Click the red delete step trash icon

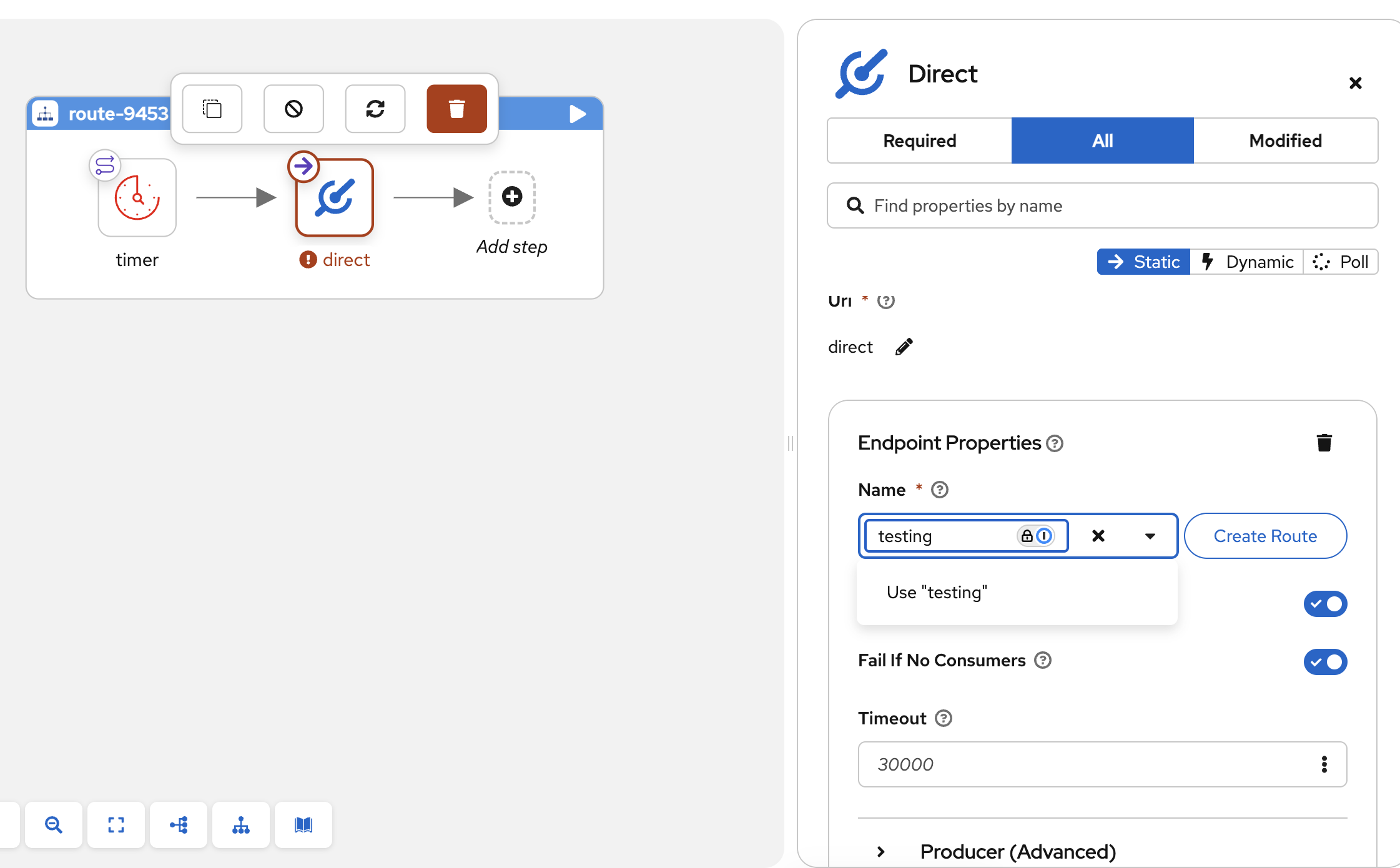tap(456, 109)
